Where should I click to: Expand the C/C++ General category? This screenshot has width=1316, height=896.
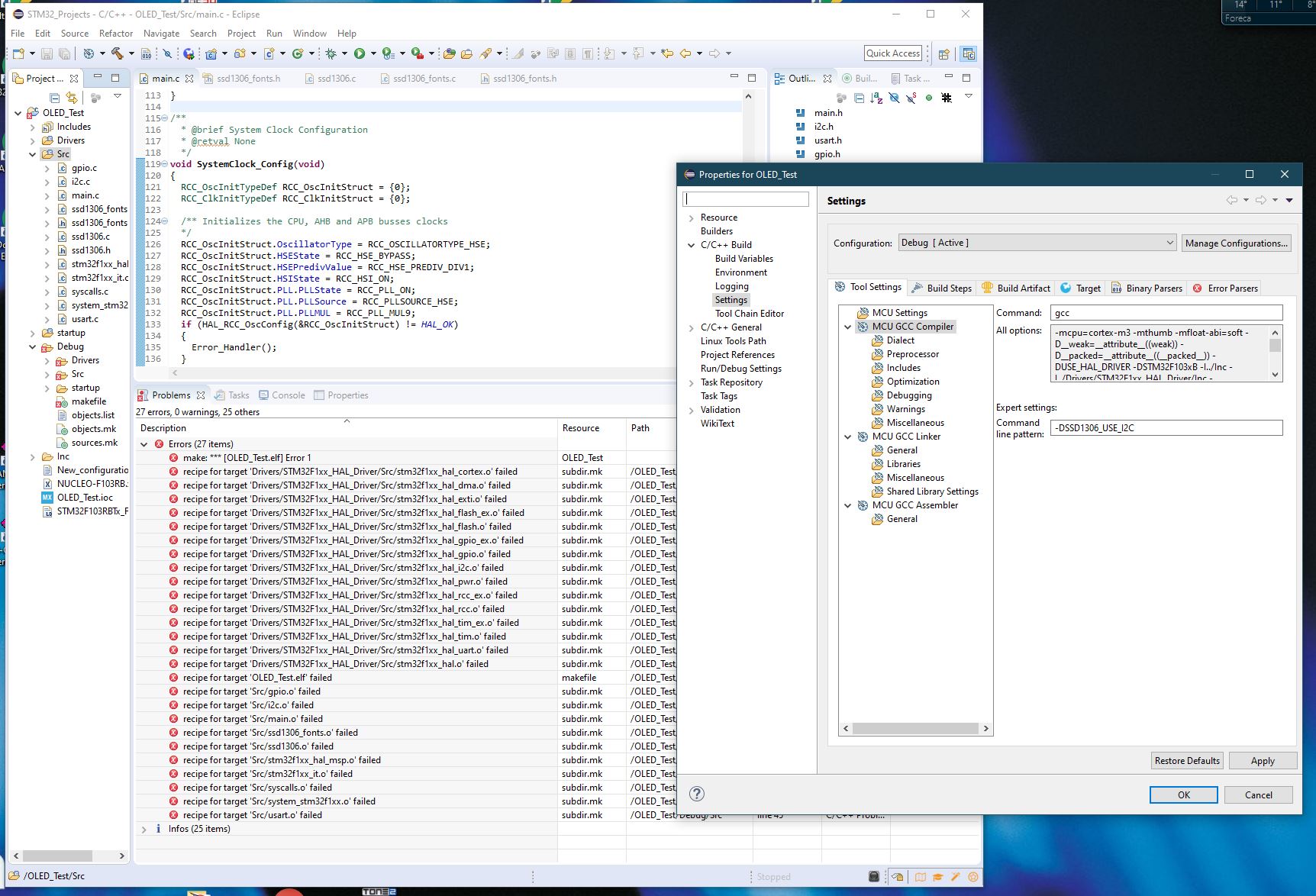pyautogui.click(x=692, y=327)
